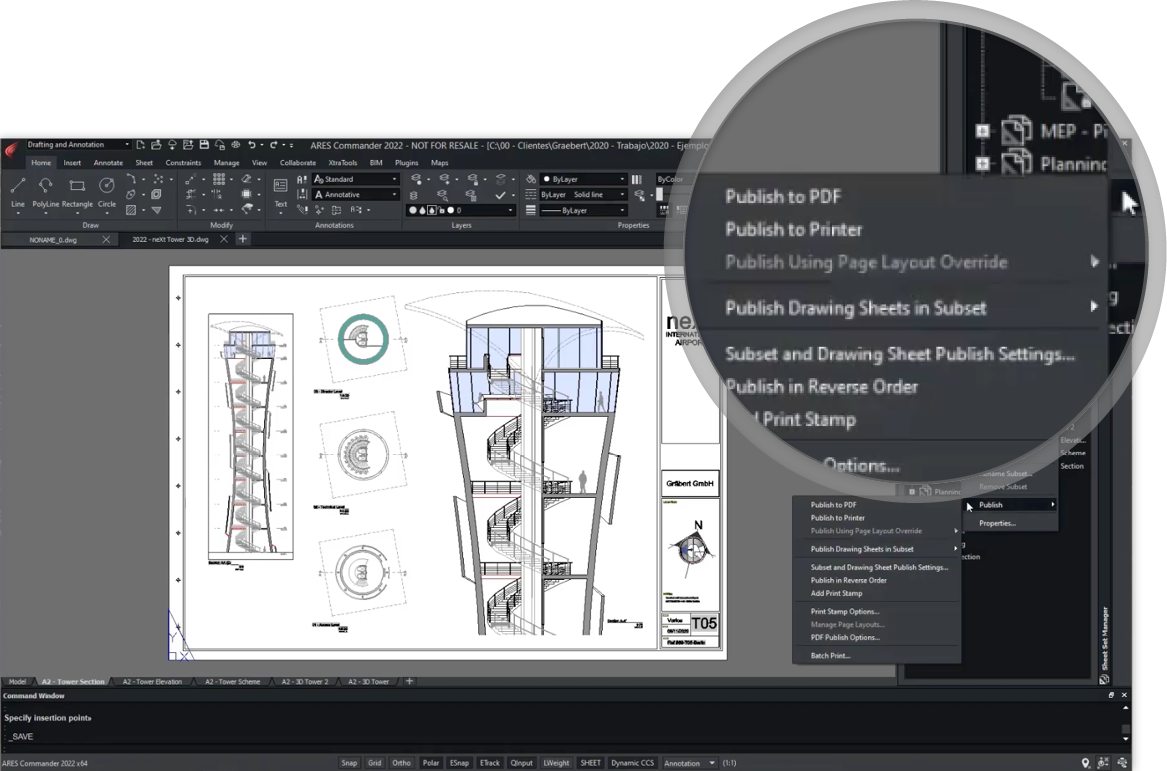Toggle ETrack in the status bar
The height and width of the screenshot is (771, 1167).
point(490,763)
